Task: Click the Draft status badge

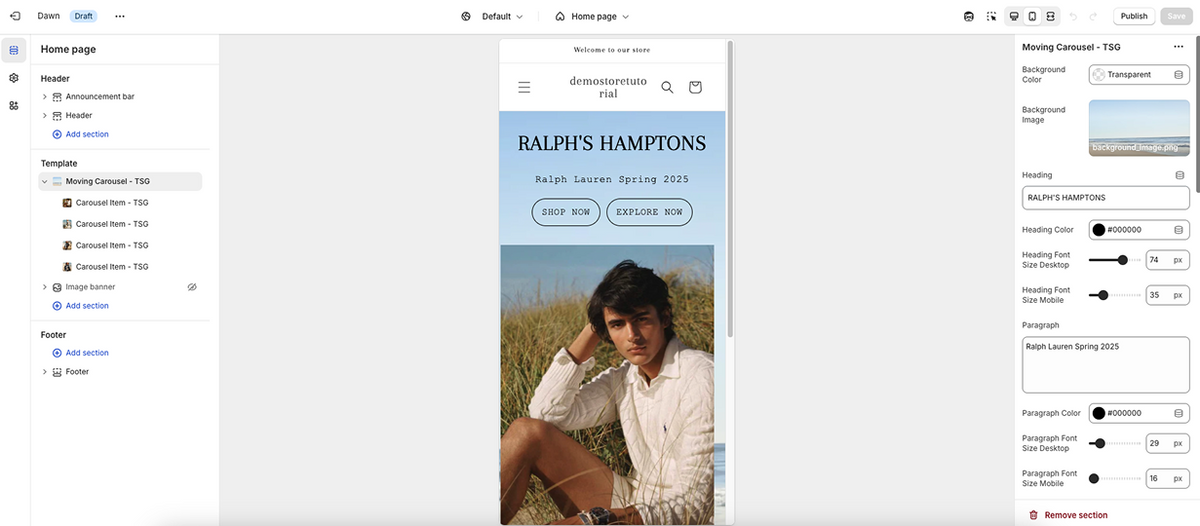Action: (x=83, y=16)
